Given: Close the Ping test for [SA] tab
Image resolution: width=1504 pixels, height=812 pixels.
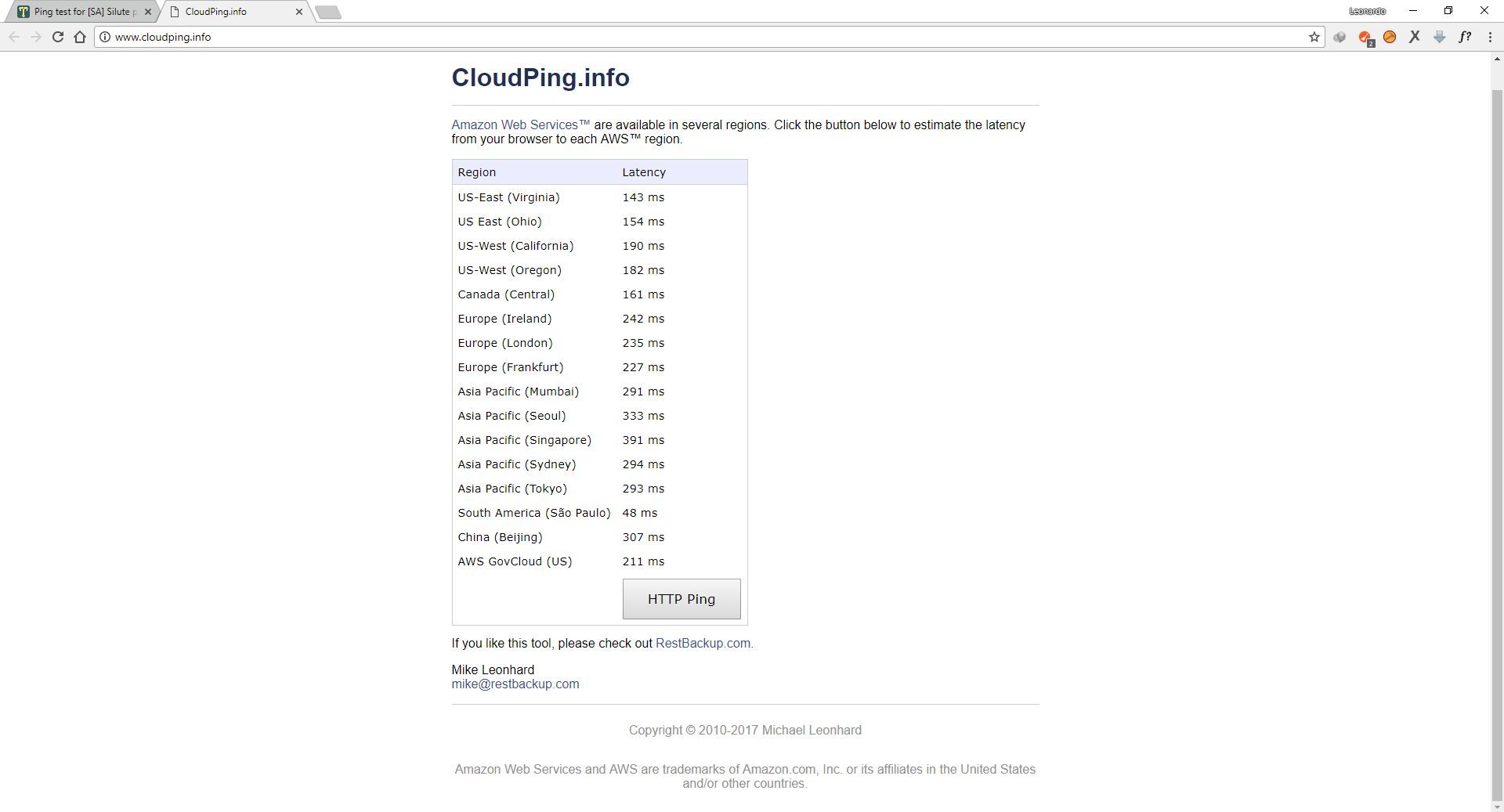Looking at the screenshot, I should (148, 12).
